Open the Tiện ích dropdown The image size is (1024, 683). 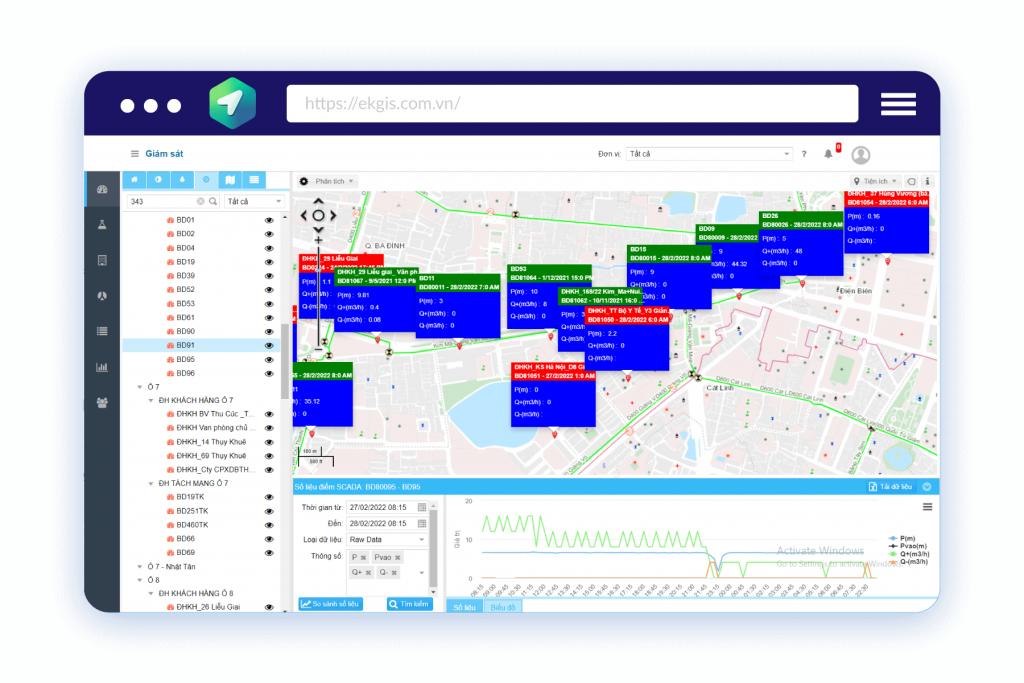pos(875,182)
